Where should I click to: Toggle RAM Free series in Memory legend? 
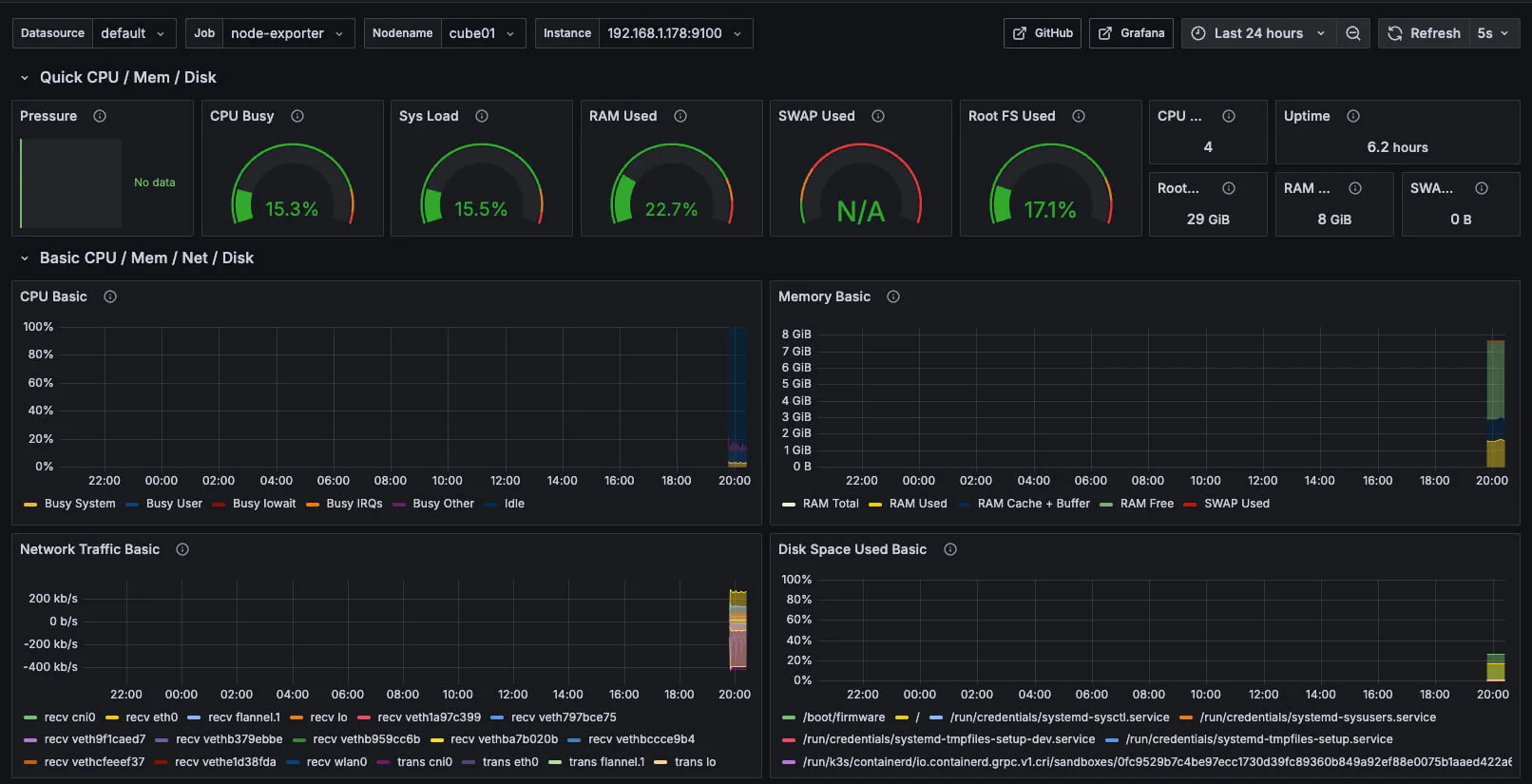[1146, 504]
